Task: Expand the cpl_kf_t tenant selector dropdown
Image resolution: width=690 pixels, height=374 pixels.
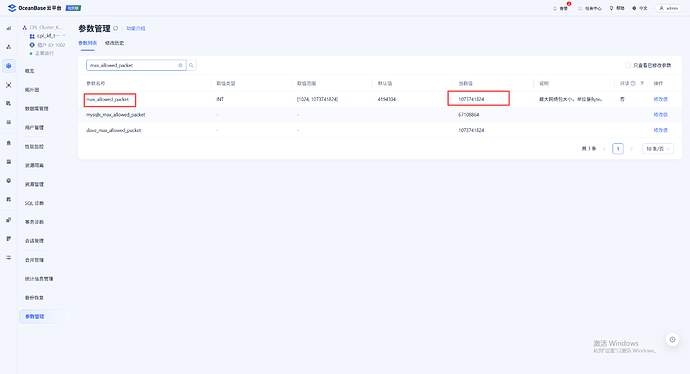Action: (x=48, y=36)
